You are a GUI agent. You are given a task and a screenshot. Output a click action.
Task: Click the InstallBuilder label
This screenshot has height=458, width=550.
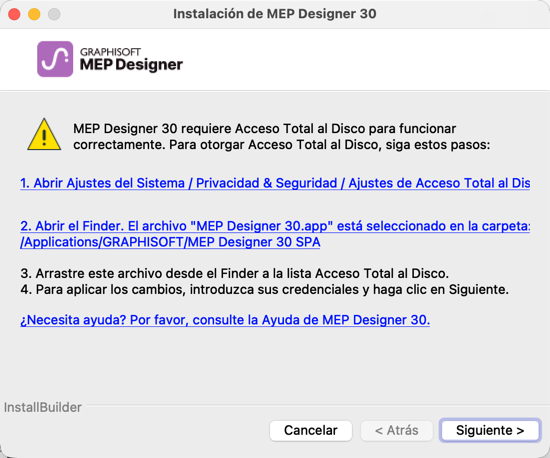click(x=43, y=407)
